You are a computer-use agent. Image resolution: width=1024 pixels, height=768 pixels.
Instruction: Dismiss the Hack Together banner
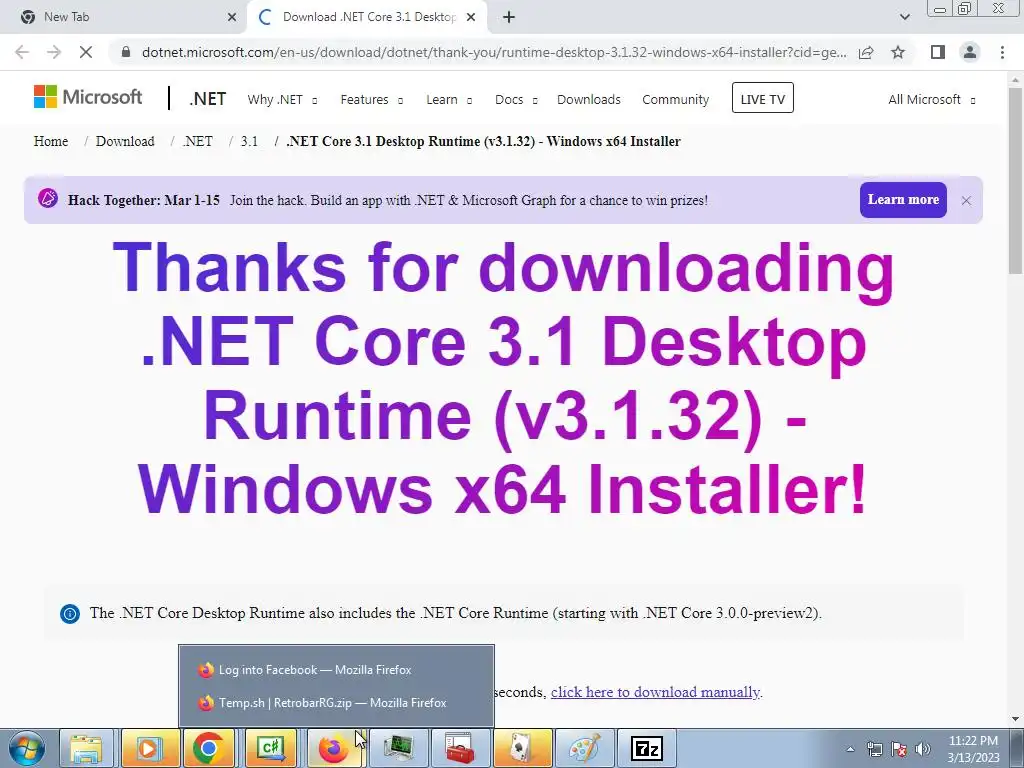pos(967,200)
